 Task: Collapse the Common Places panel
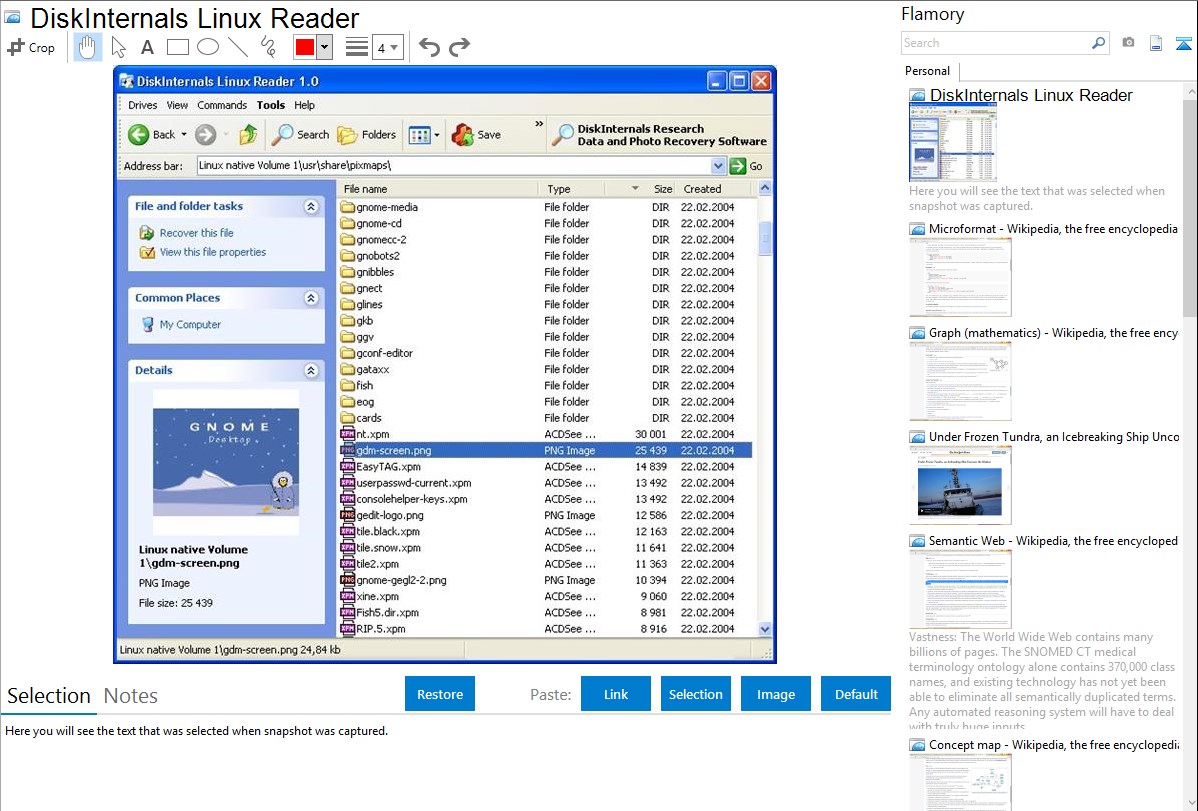click(x=311, y=298)
